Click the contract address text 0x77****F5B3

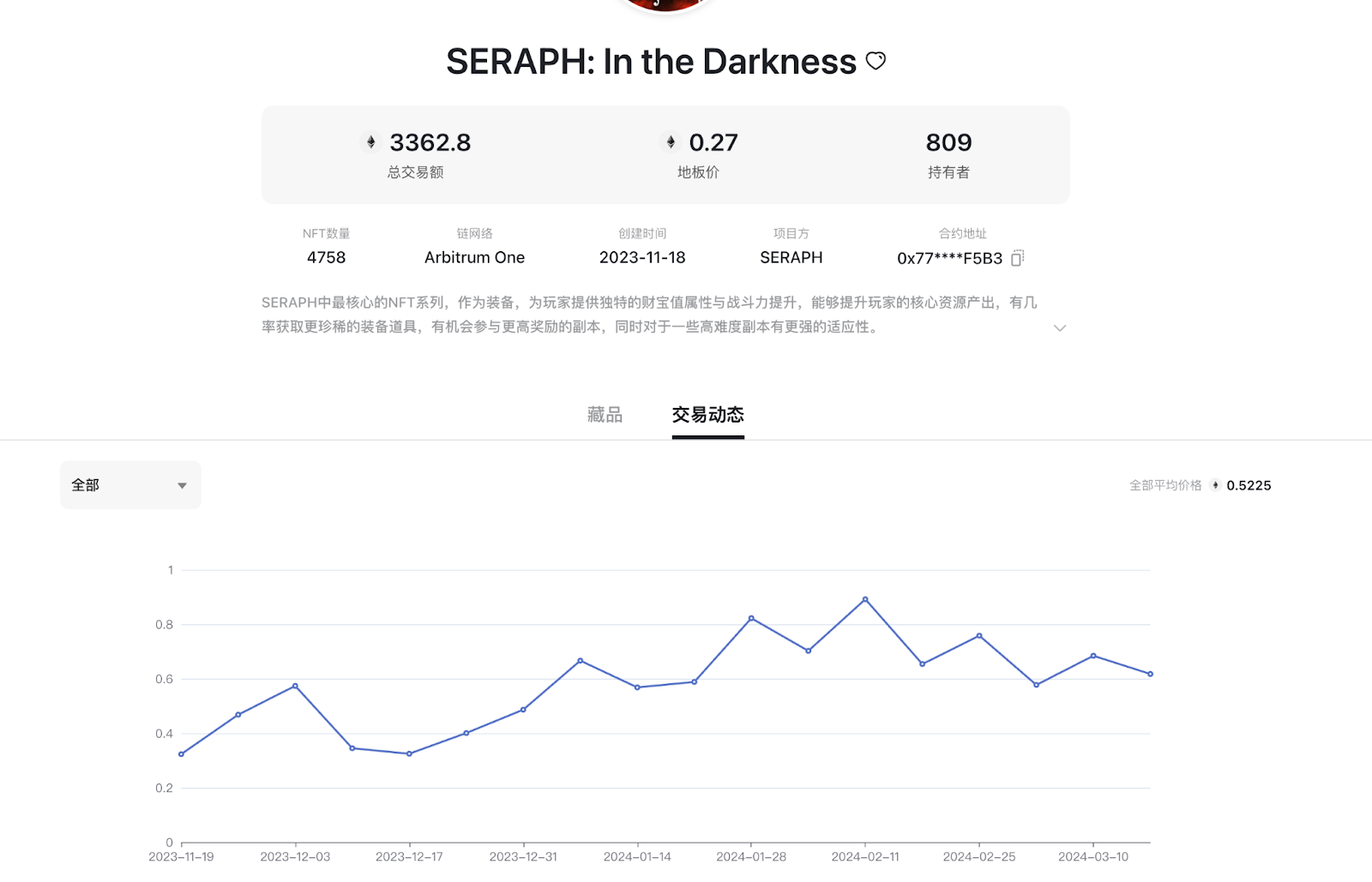click(949, 258)
